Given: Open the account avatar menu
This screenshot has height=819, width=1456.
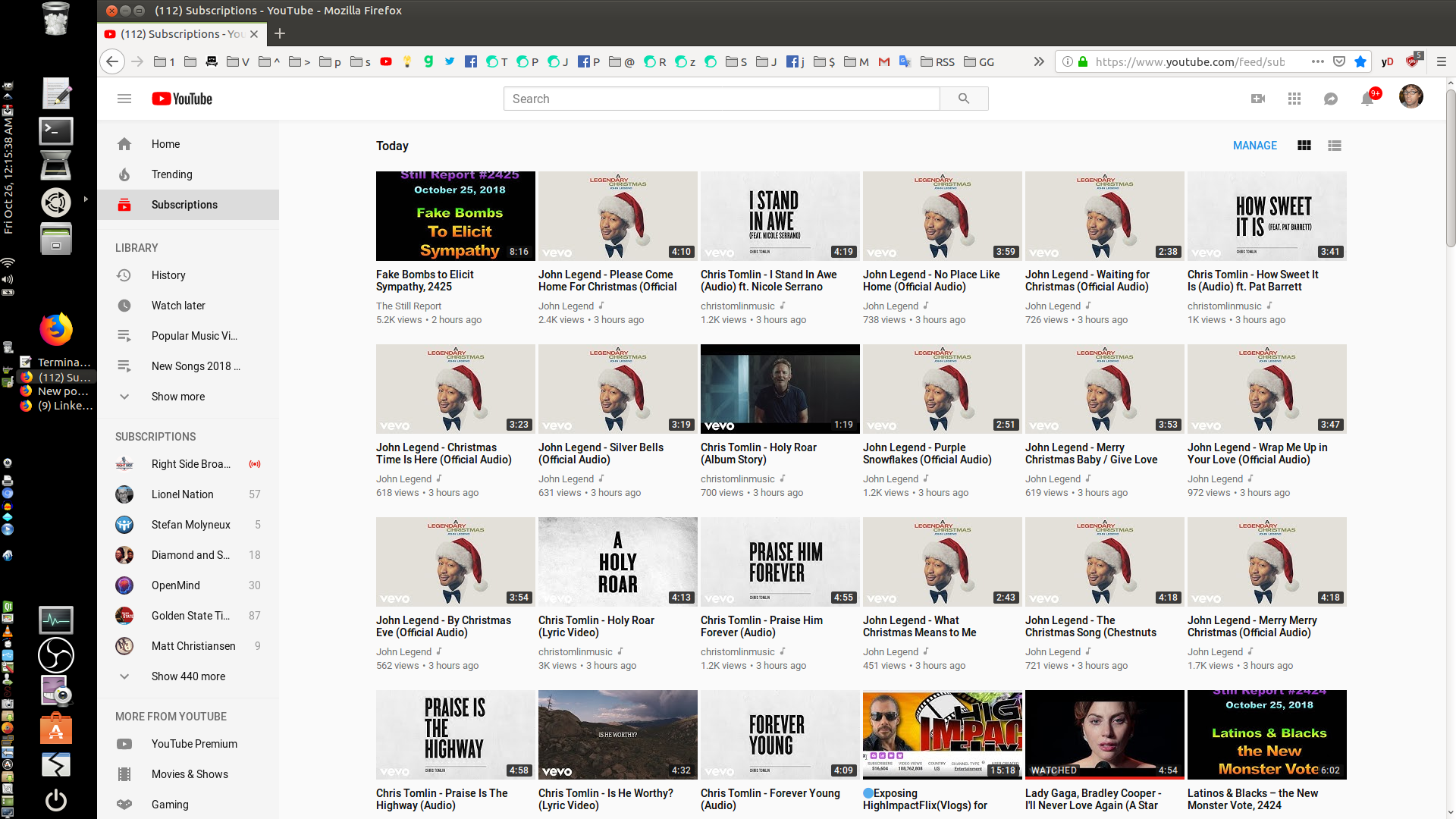Looking at the screenshot, I should (1411, 97).
